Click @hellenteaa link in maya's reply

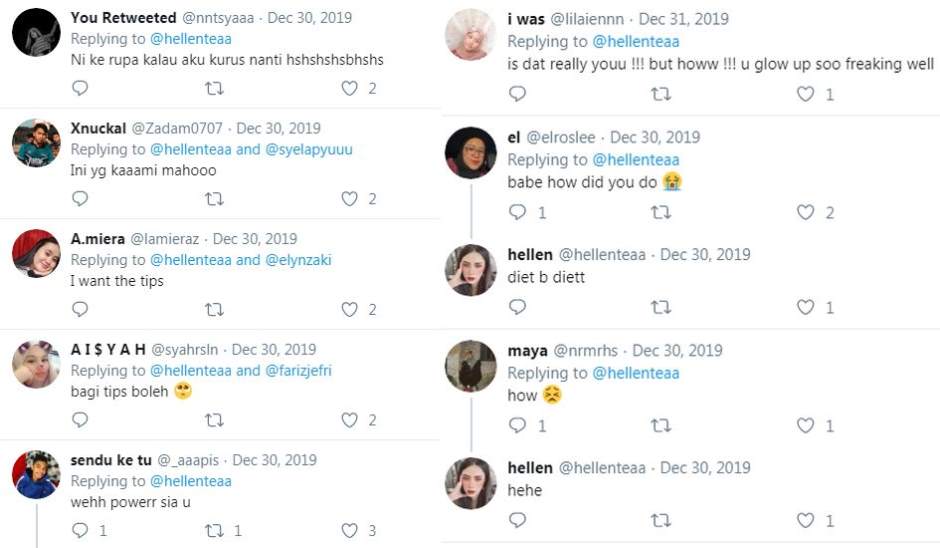click(x=636, y=373)
